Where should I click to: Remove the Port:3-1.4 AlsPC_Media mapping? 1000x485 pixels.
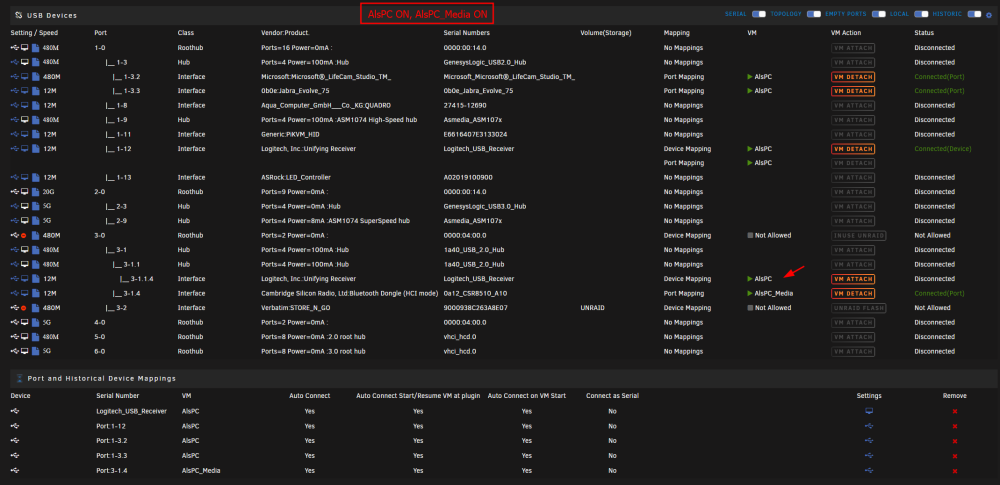[955, 471]
